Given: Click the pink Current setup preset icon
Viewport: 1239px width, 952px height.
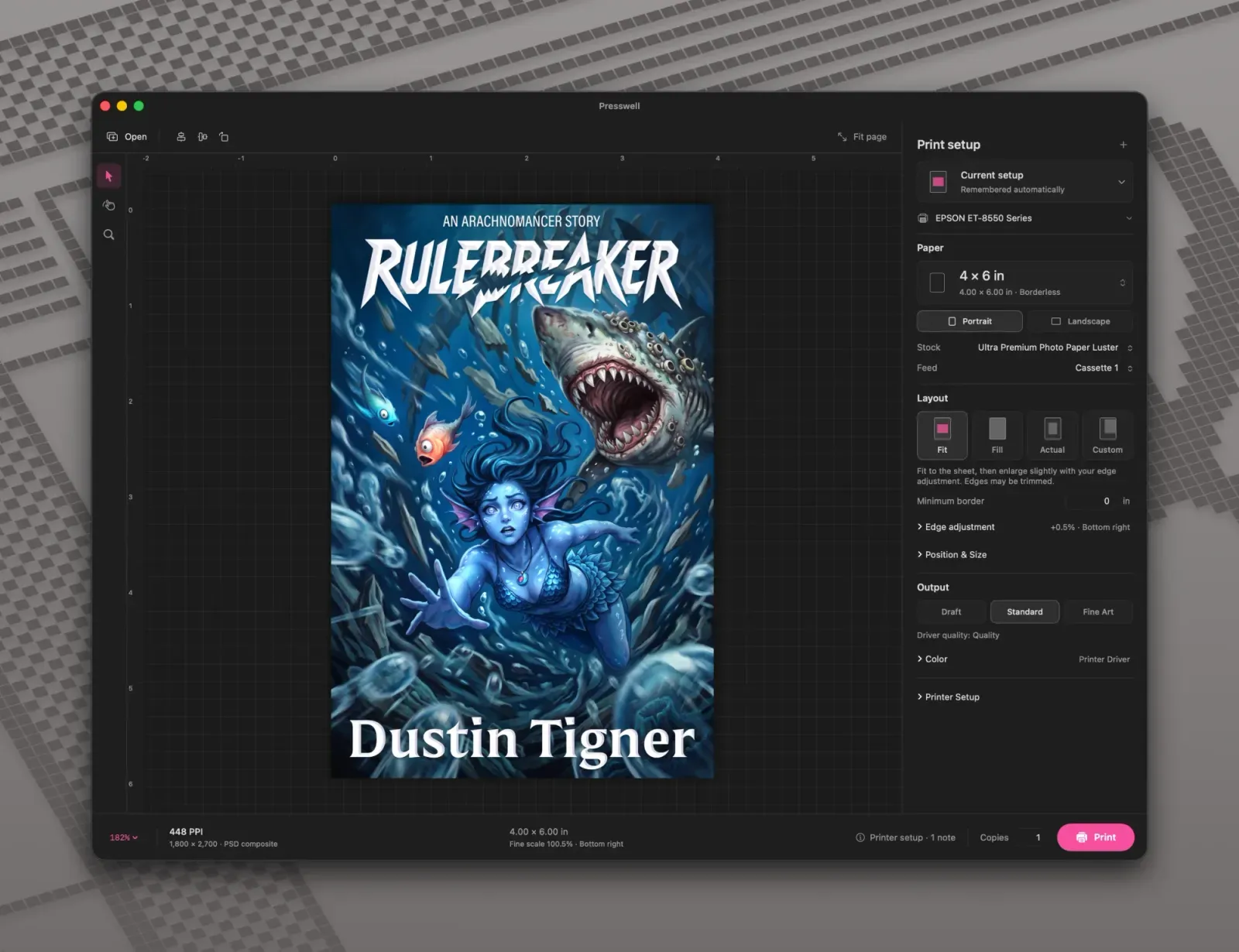Looking at the screenshot, I should click(x=938, y=182).
